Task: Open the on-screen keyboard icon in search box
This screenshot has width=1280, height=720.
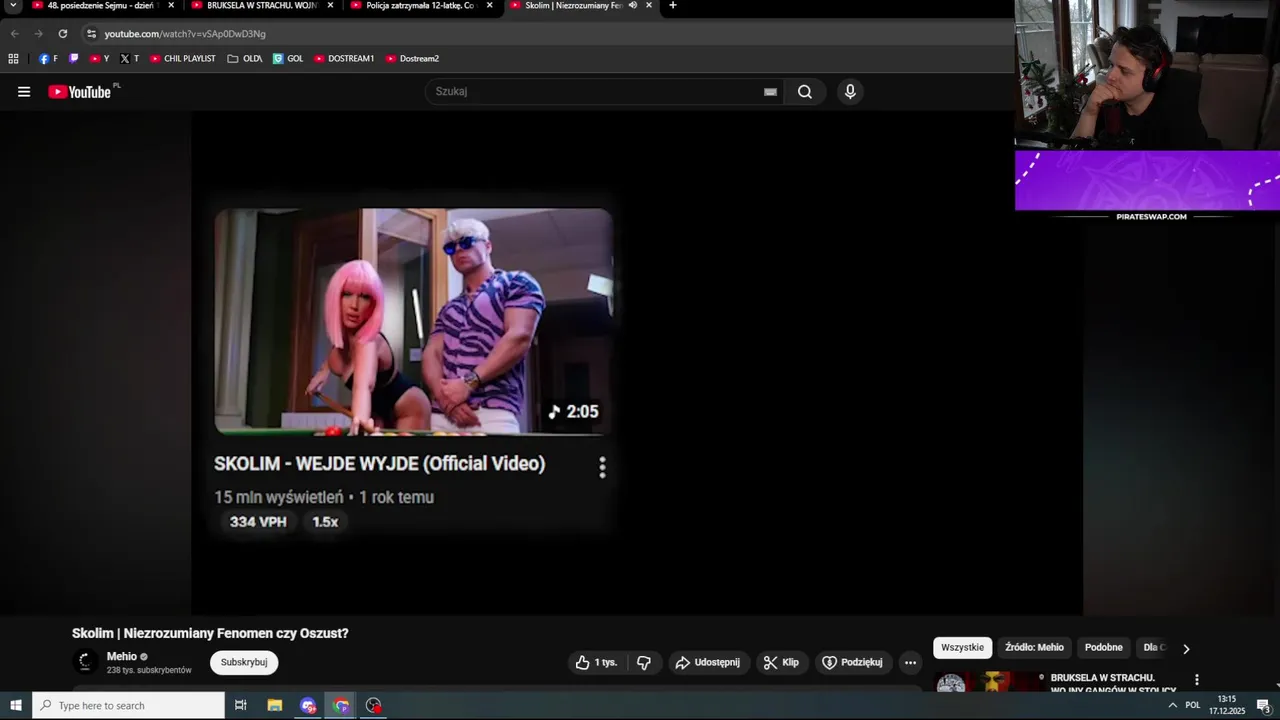Action: (x=770, y=92)
